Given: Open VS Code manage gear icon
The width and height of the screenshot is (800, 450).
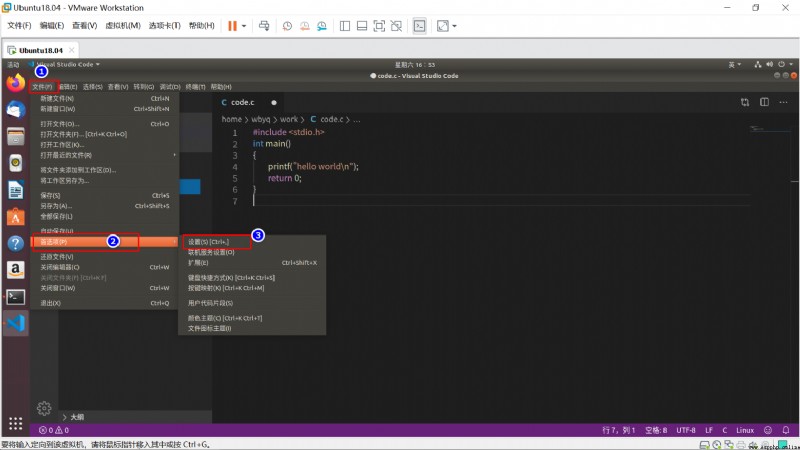Looking at the screenshot, I should 44,408.
